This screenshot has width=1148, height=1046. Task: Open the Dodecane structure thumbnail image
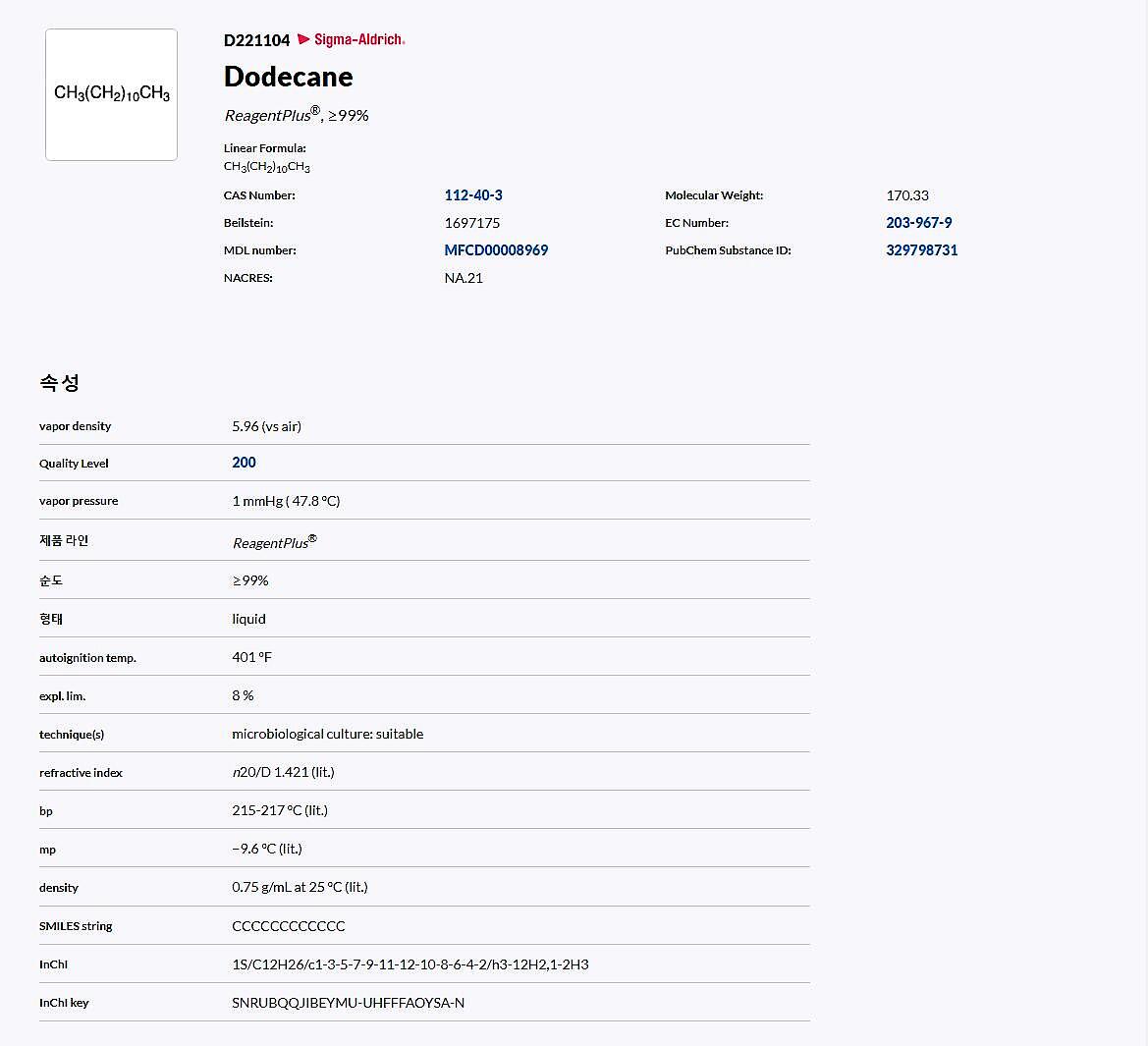tap(111, 94)
